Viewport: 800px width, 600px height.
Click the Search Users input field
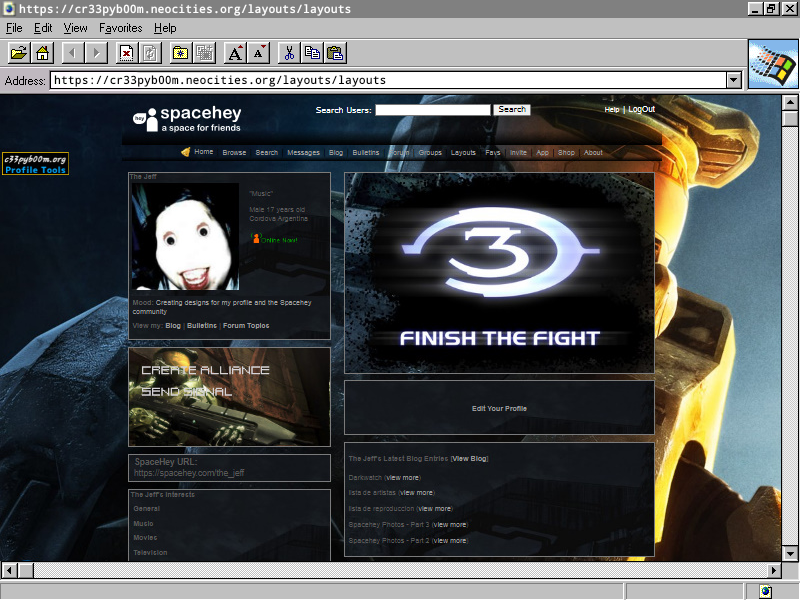[433, 110]
